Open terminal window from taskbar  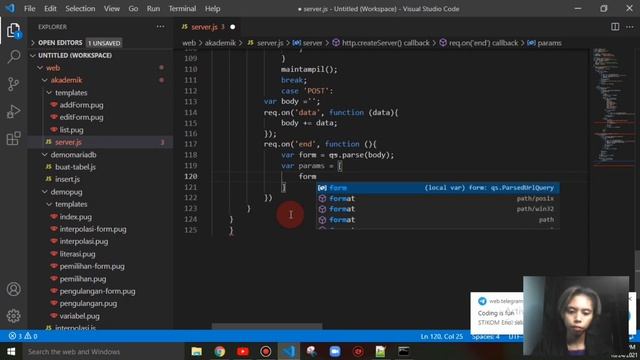point(404,351)
